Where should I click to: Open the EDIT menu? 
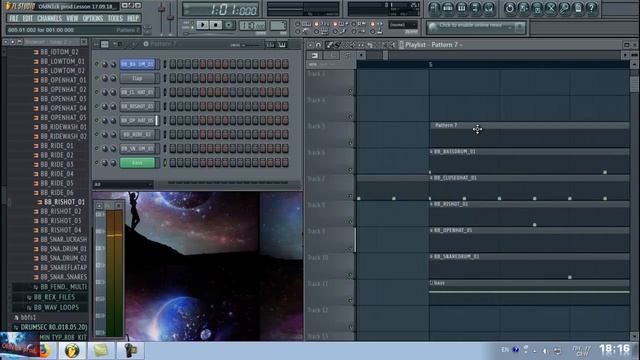27,18
